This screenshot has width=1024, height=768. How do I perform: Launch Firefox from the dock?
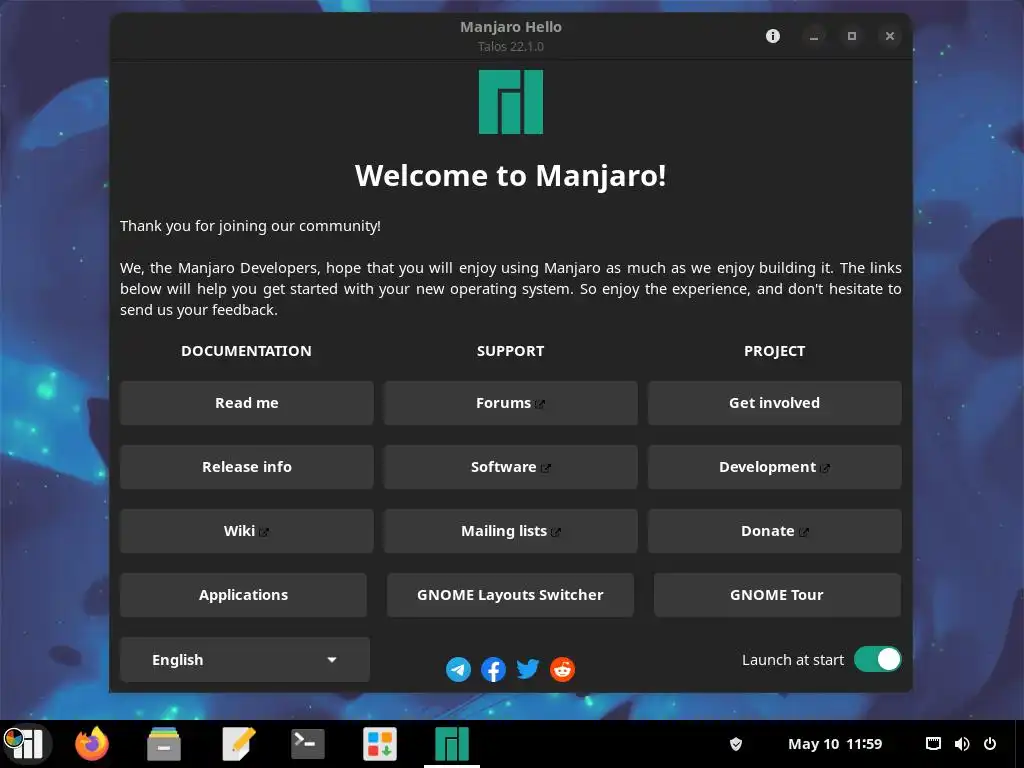(x=92, y=744)
